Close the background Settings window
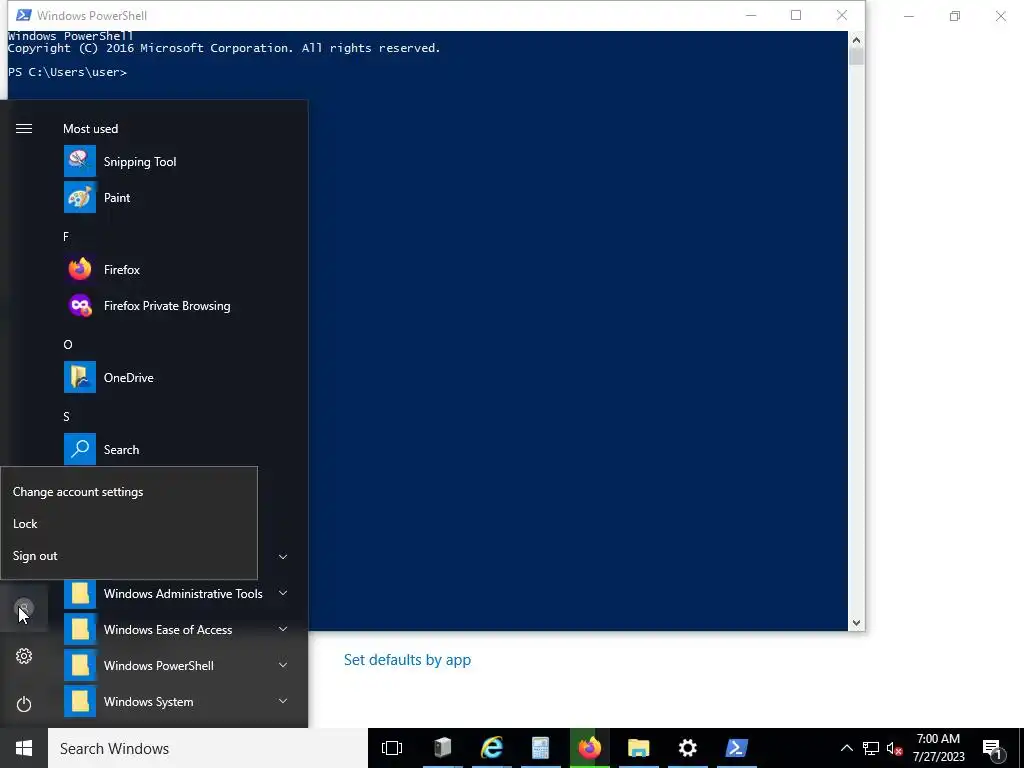The image size is (1024, 768). point(1000,16)
